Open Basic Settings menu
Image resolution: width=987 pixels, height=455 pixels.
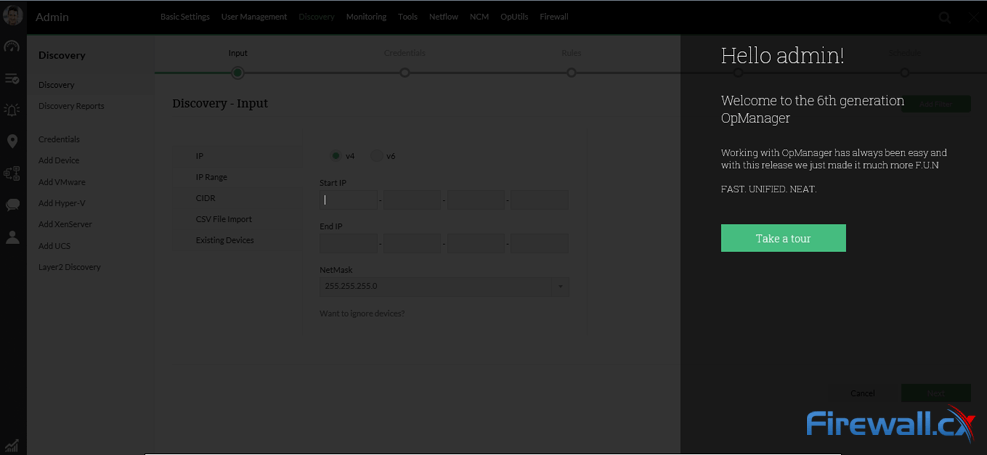click(185, 17)
